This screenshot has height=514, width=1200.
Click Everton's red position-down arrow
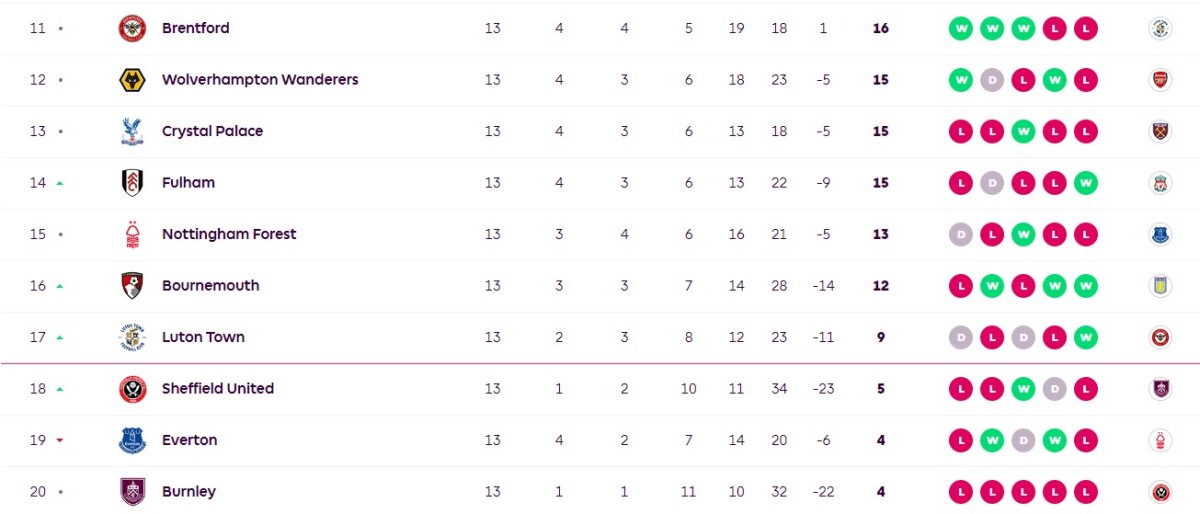[x=60, y=441]
